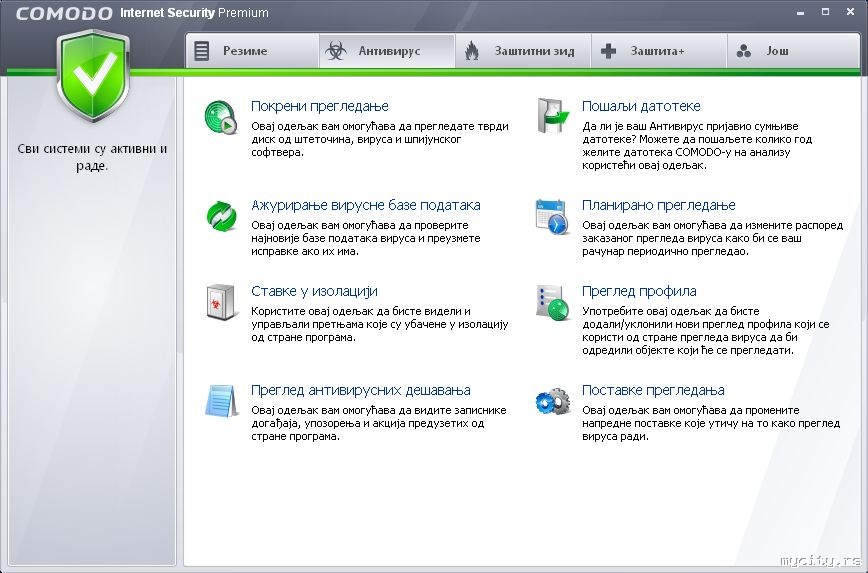Click the flame icon on Заштитни зид tab

472,51
